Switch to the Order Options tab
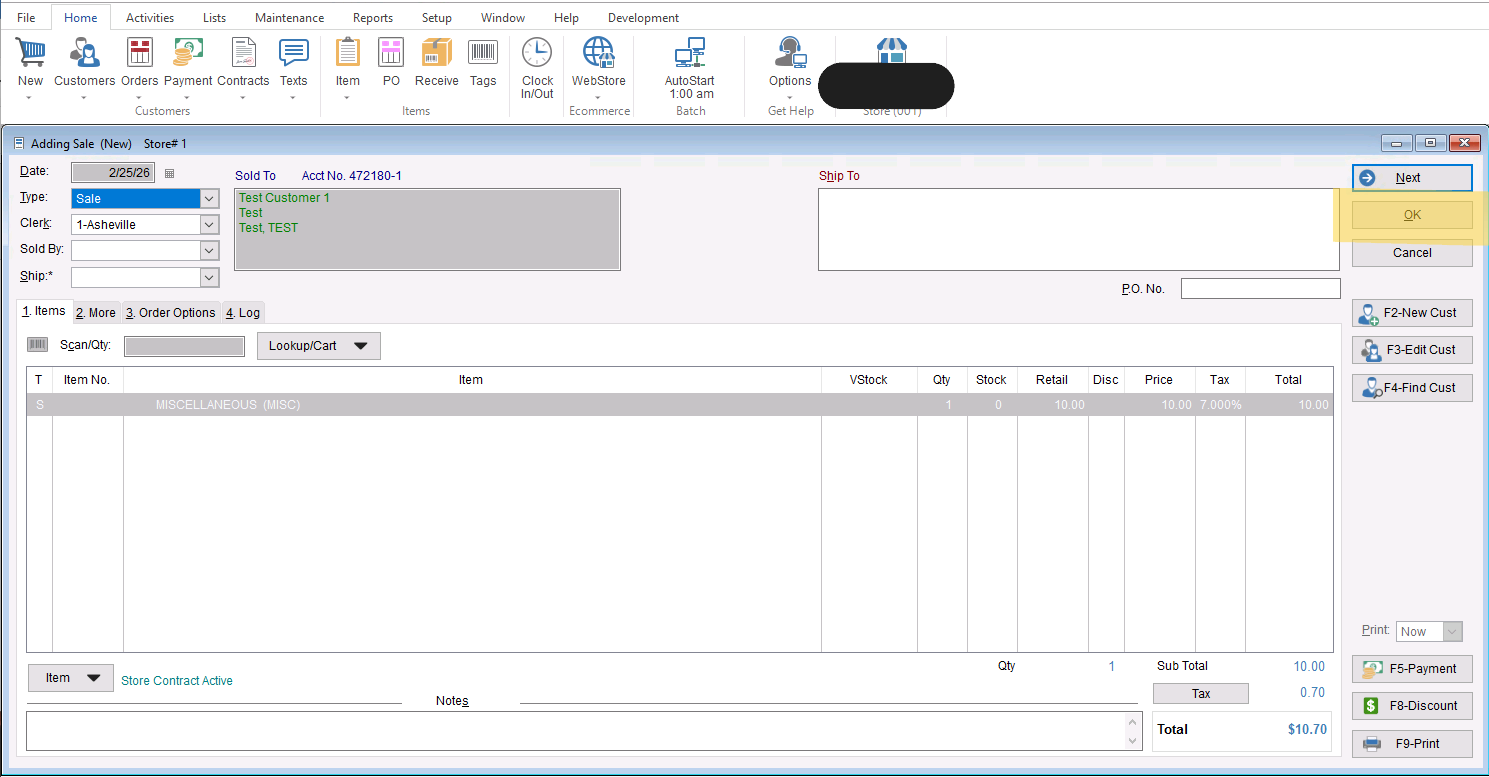 tap(170, 313)
